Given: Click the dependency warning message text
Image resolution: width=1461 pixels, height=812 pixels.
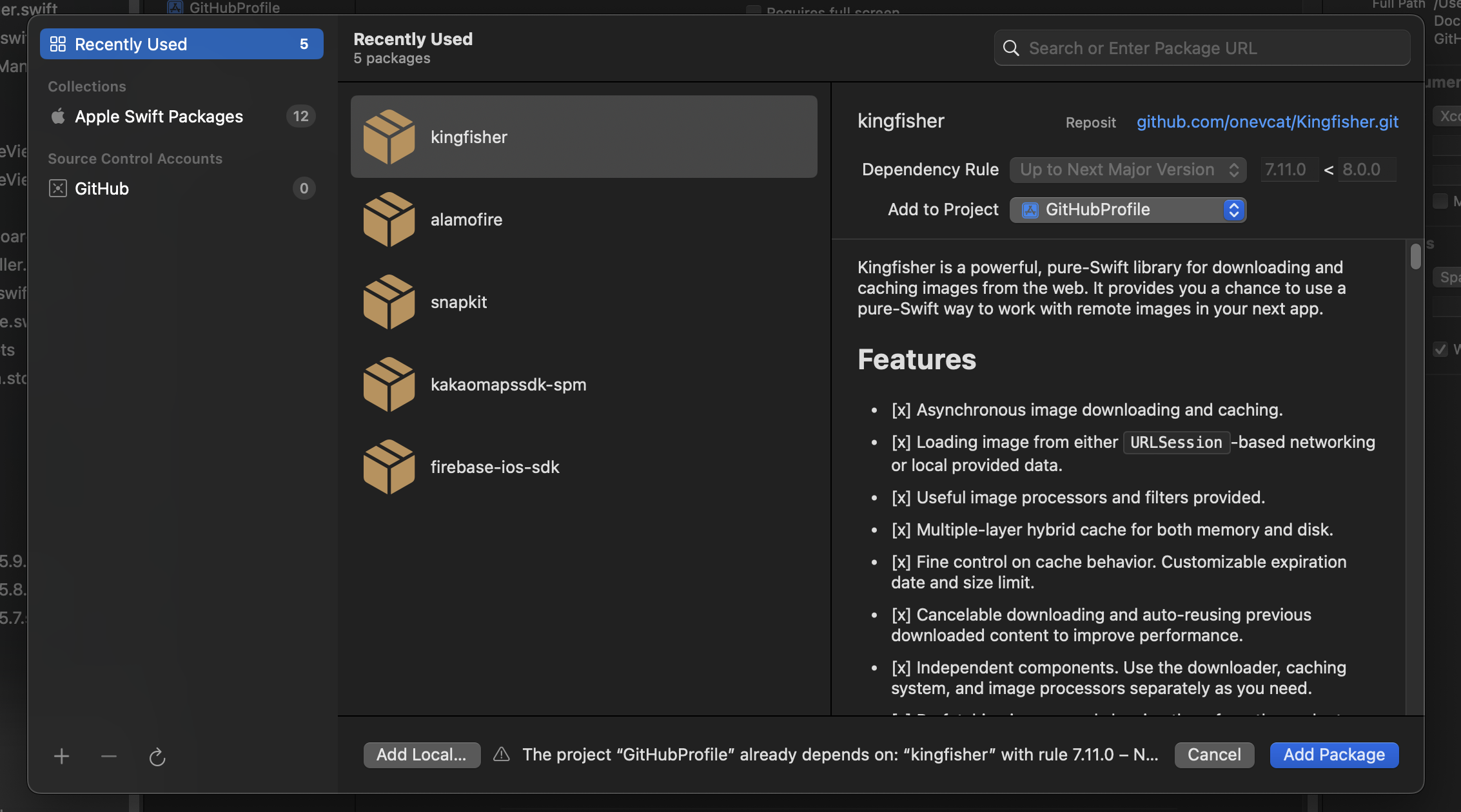Looking at the screenshot, I should [840, 755].
